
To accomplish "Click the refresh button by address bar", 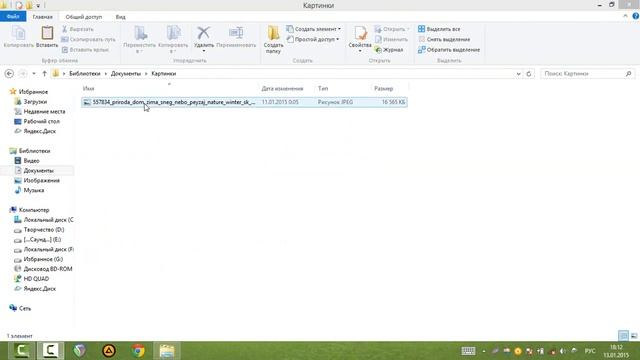I will coord(529,74).
